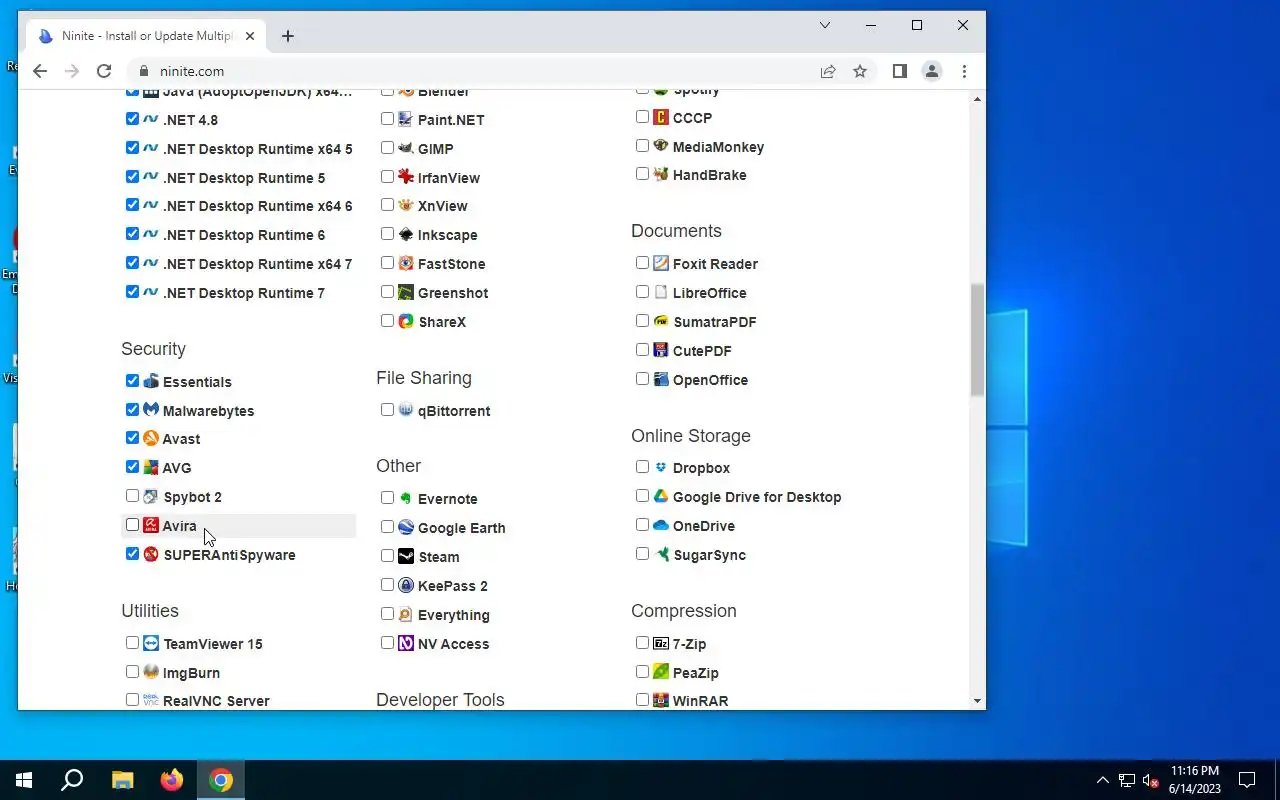Enable the SugarSync checkbox
The image size is (1280, 800).
642,554
